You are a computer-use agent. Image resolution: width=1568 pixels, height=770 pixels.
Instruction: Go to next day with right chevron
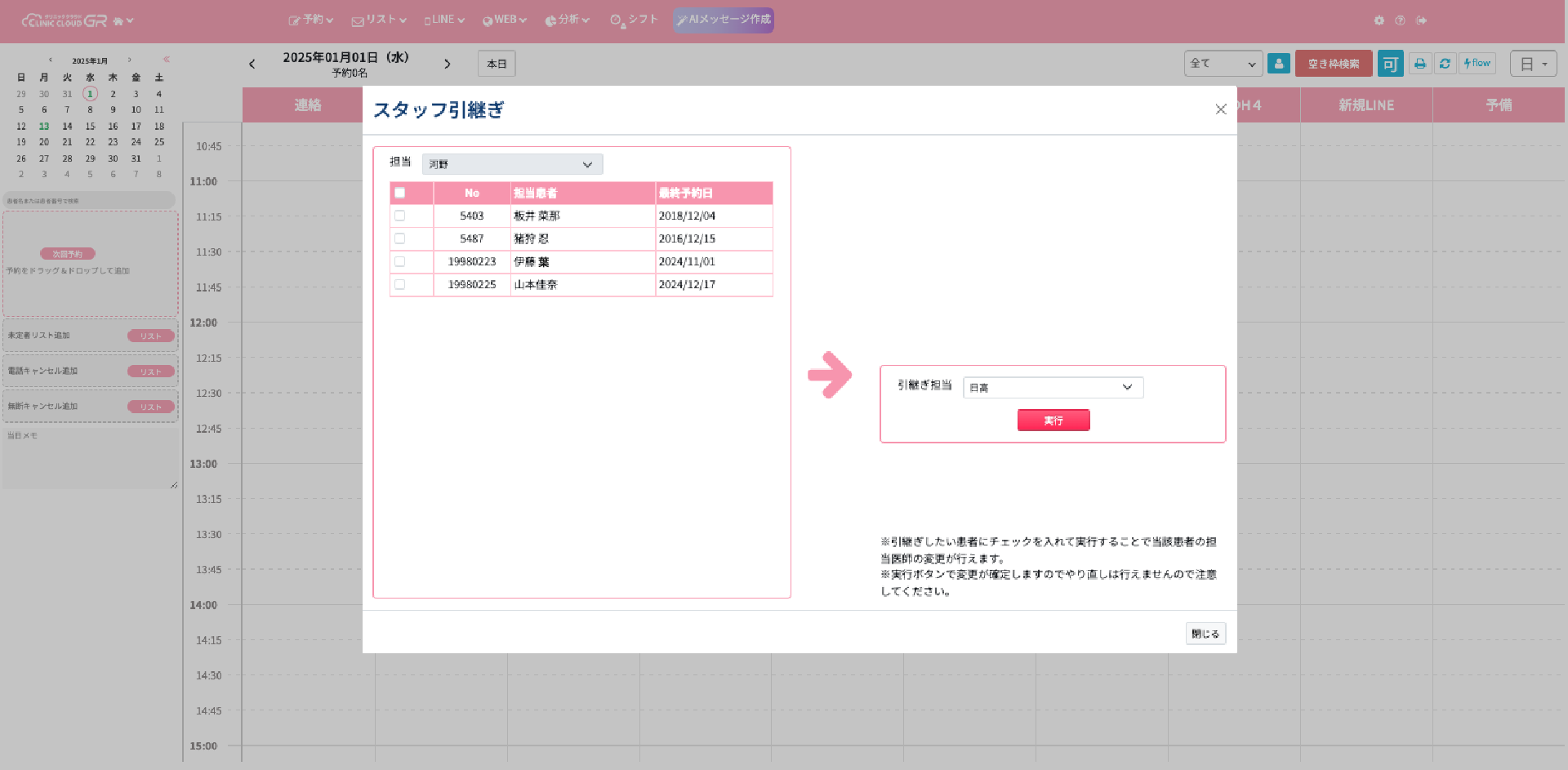tap(448, 64)
